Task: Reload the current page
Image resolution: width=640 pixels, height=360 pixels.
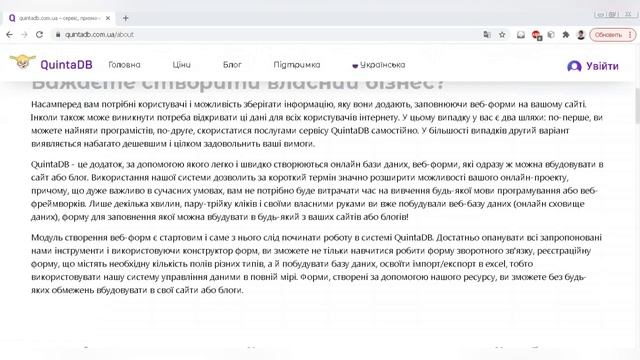Action: tap(39, 35)
